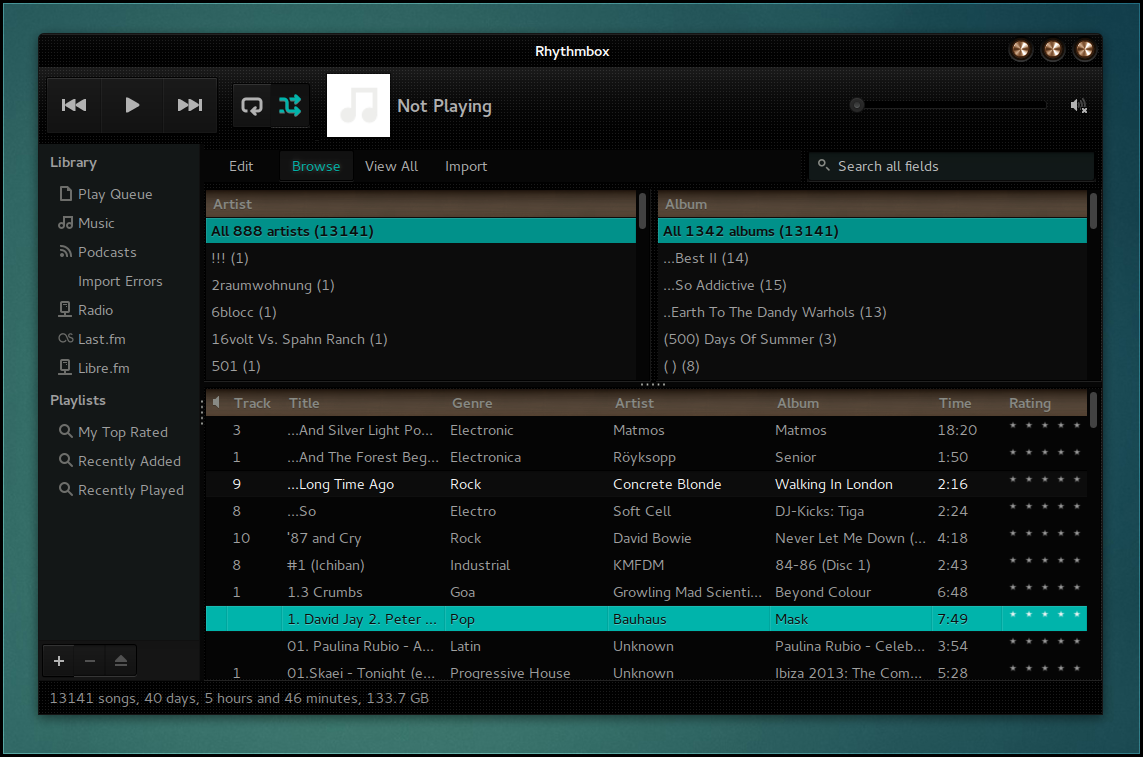
Task: Click View All button
Action: pyautogui.click(x=391, y=166)
